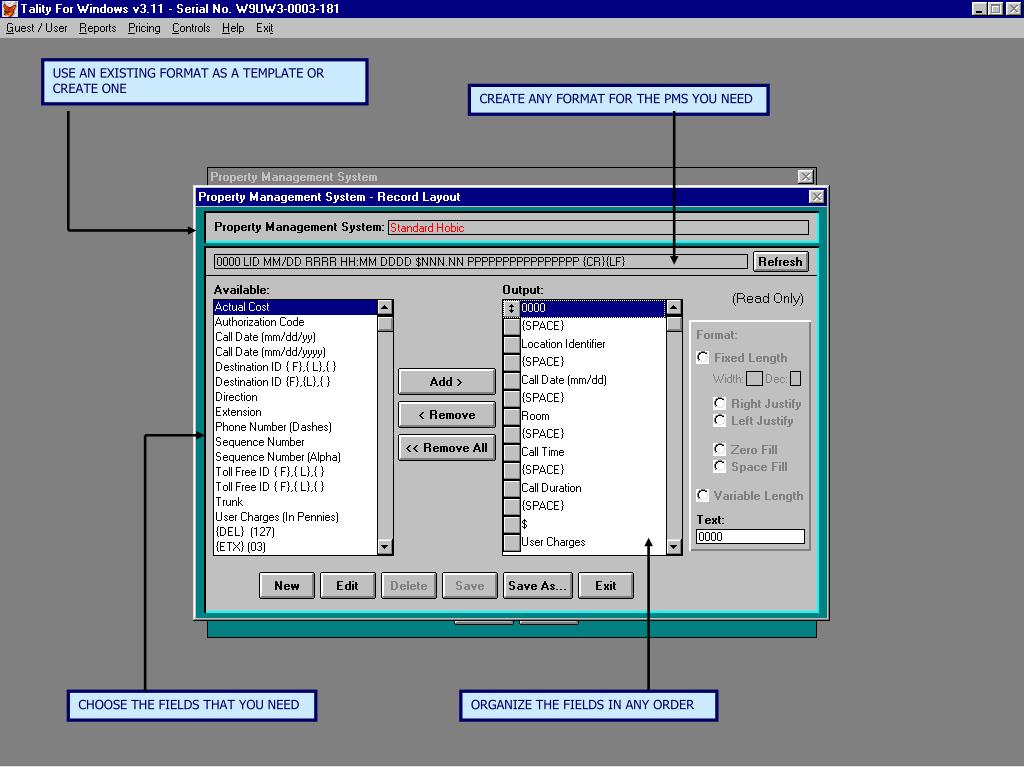
Task: Select Phone Number (Dashes) in Available list
Action: [x=295, y=427]
